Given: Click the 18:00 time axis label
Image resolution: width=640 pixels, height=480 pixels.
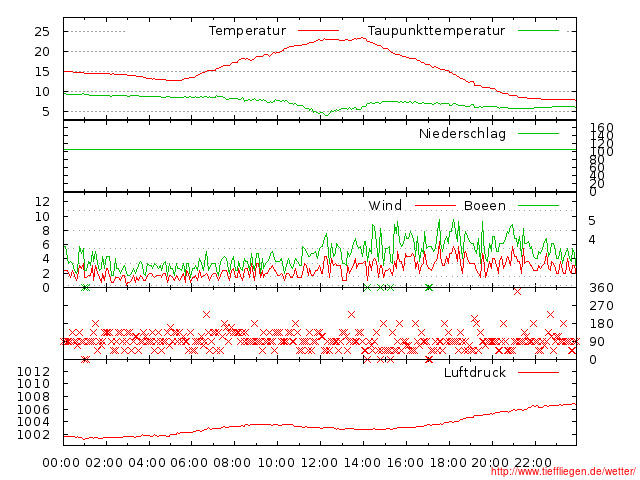Looking at the screenshot, I should click(448, 463).
